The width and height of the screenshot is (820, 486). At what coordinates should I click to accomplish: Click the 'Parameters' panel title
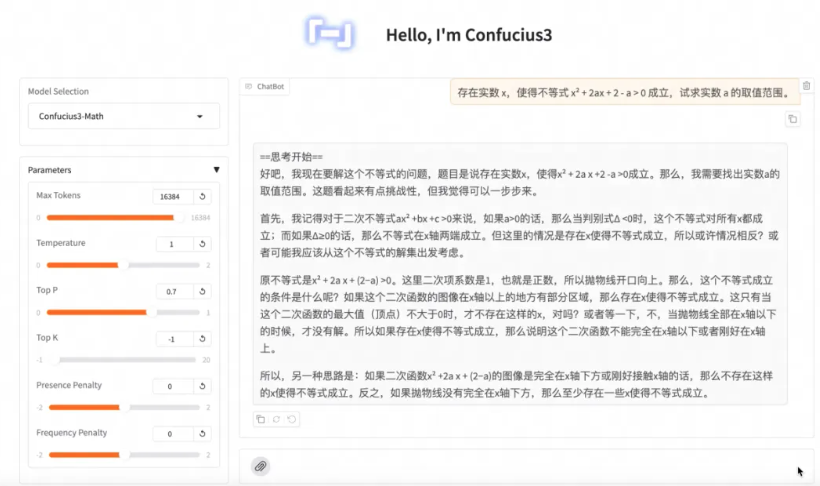pos(50,169)
